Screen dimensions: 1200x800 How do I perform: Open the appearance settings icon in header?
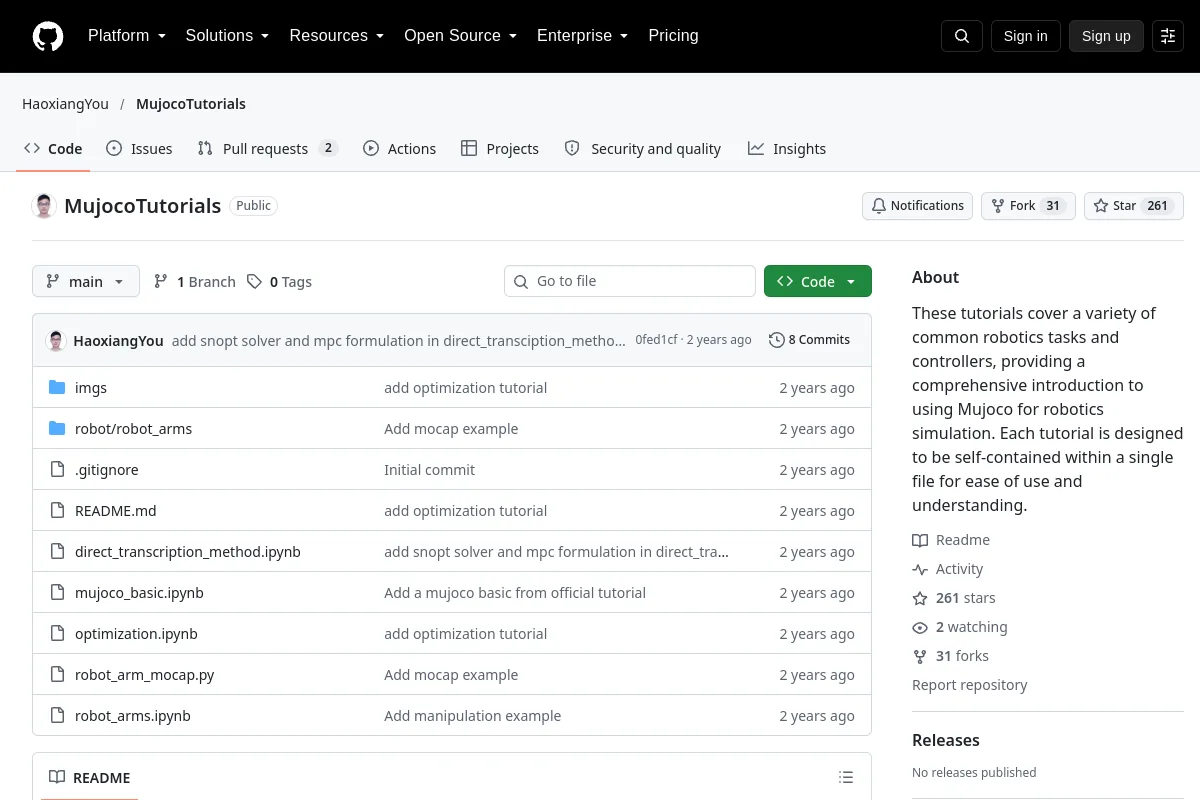(1168, 36)
